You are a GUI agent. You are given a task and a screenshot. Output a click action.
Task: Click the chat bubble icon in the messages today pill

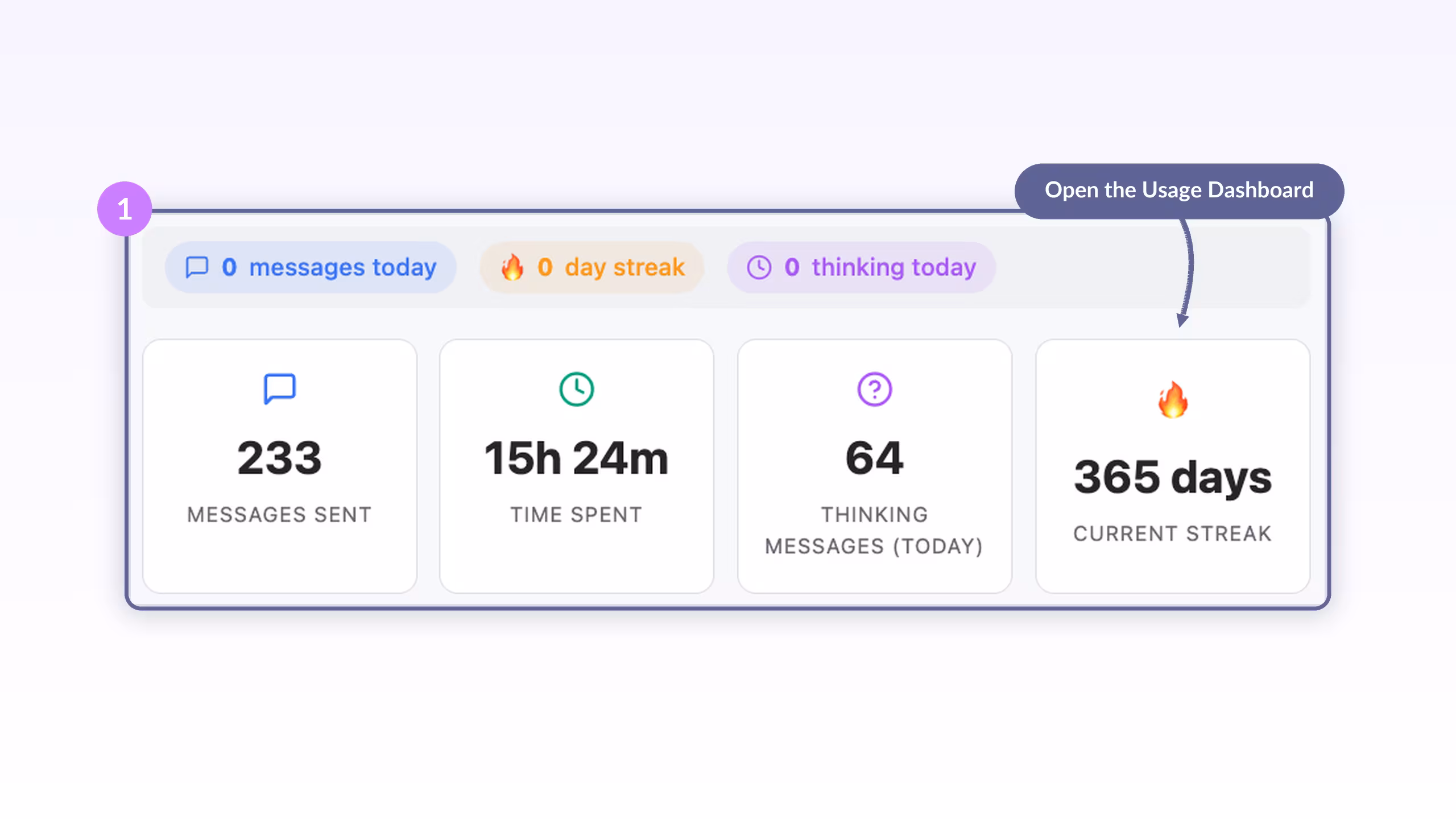point(197,267)
